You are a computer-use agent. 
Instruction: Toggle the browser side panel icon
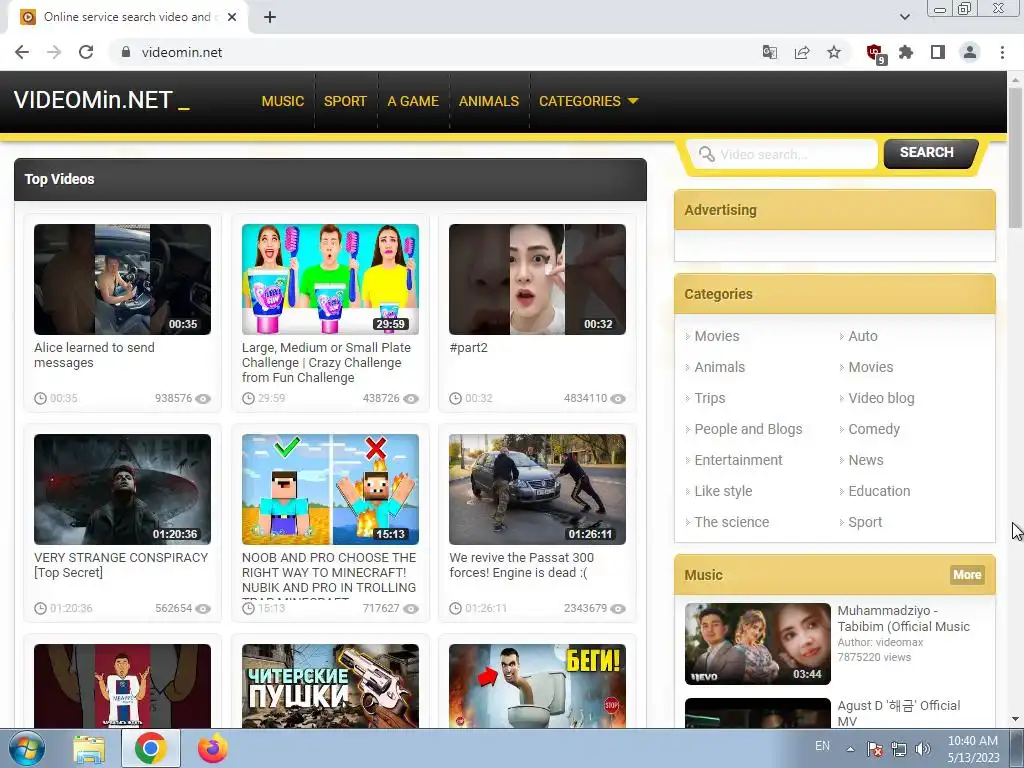coord(938,52)
